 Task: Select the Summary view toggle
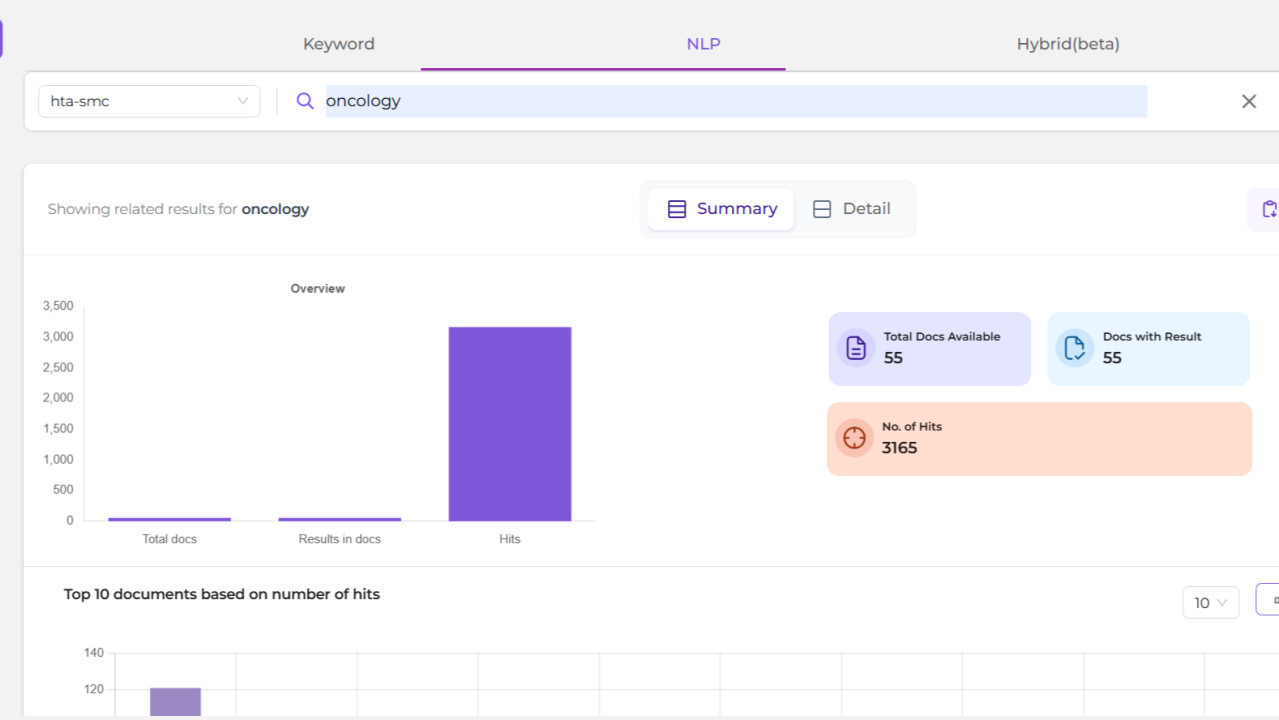click(x=721, y=209)
